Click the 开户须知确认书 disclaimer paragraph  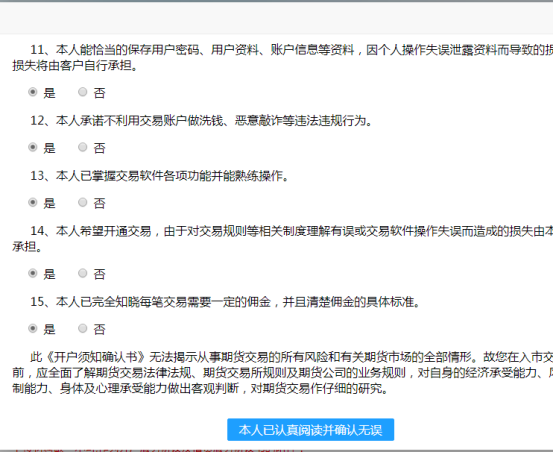283,373
